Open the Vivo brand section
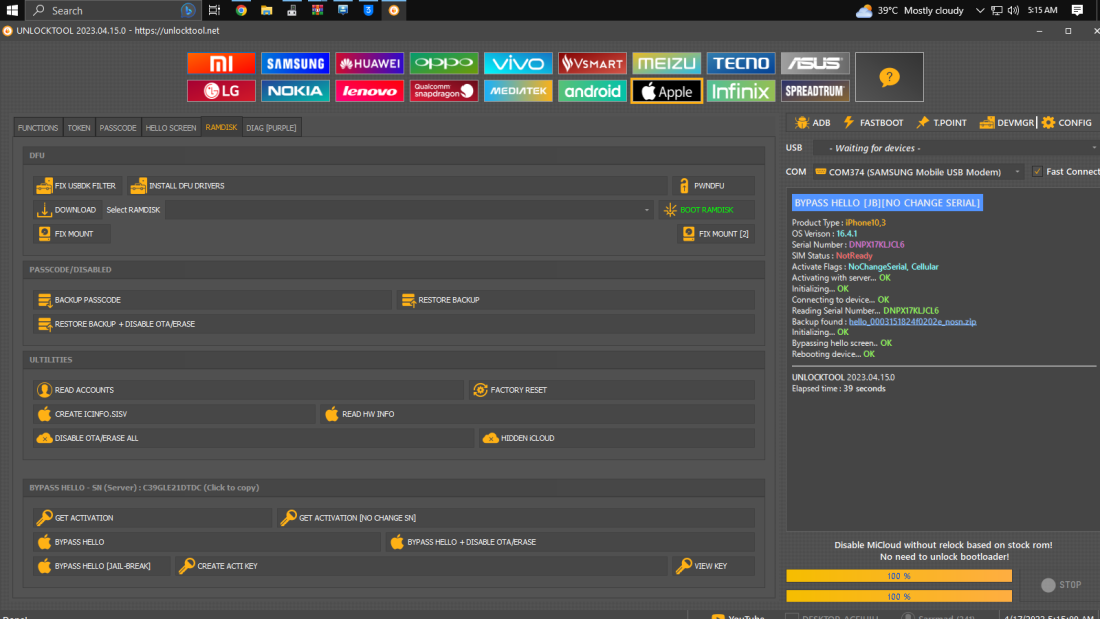The height and width of the screenshot is (619, 1100). [x=518, y=64]
